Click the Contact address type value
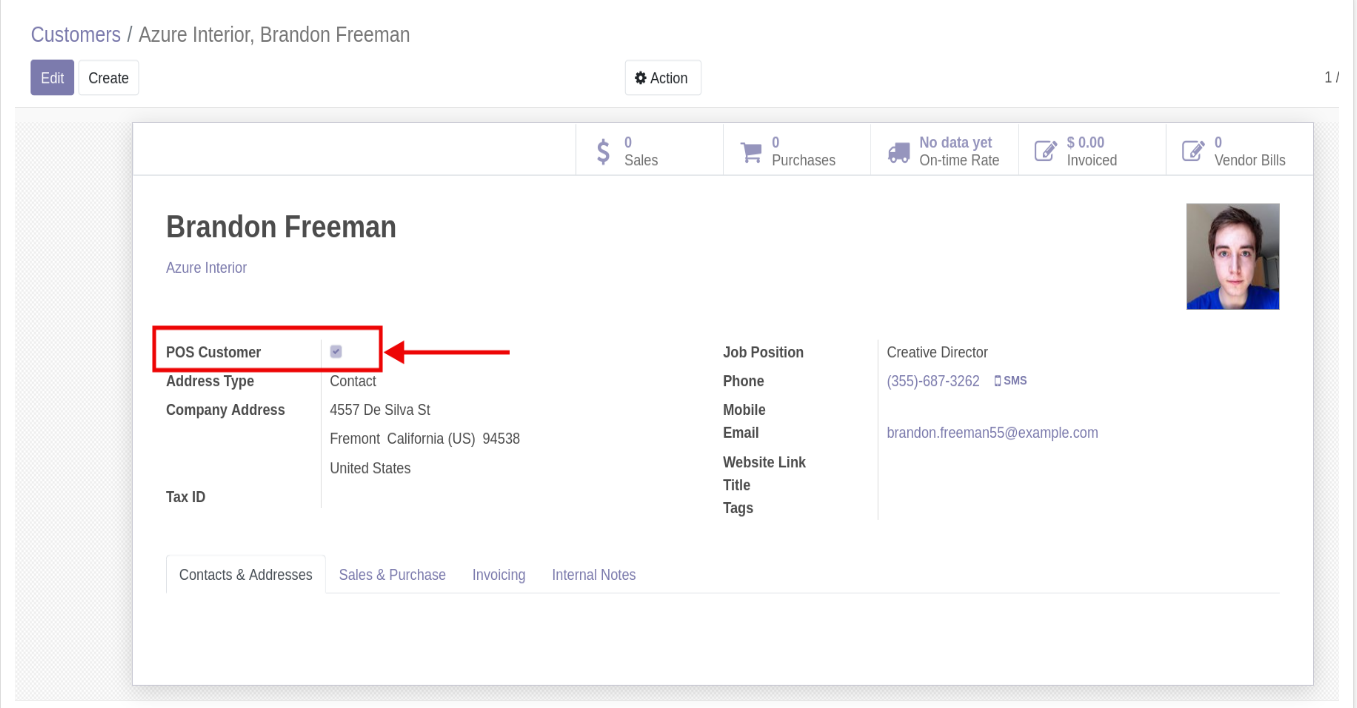 click(353, 381)
